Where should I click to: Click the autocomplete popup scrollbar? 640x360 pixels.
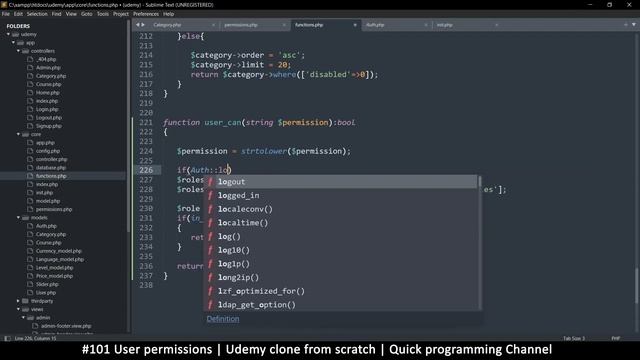(x=480, y=182)
